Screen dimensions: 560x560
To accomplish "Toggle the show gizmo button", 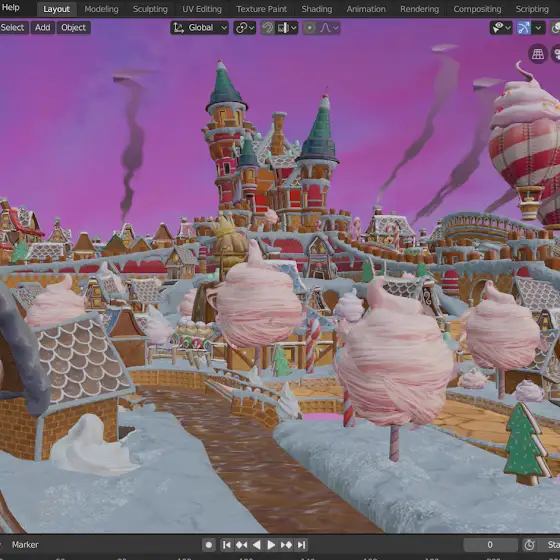I will pyautogui.click(x=524, y=28).
